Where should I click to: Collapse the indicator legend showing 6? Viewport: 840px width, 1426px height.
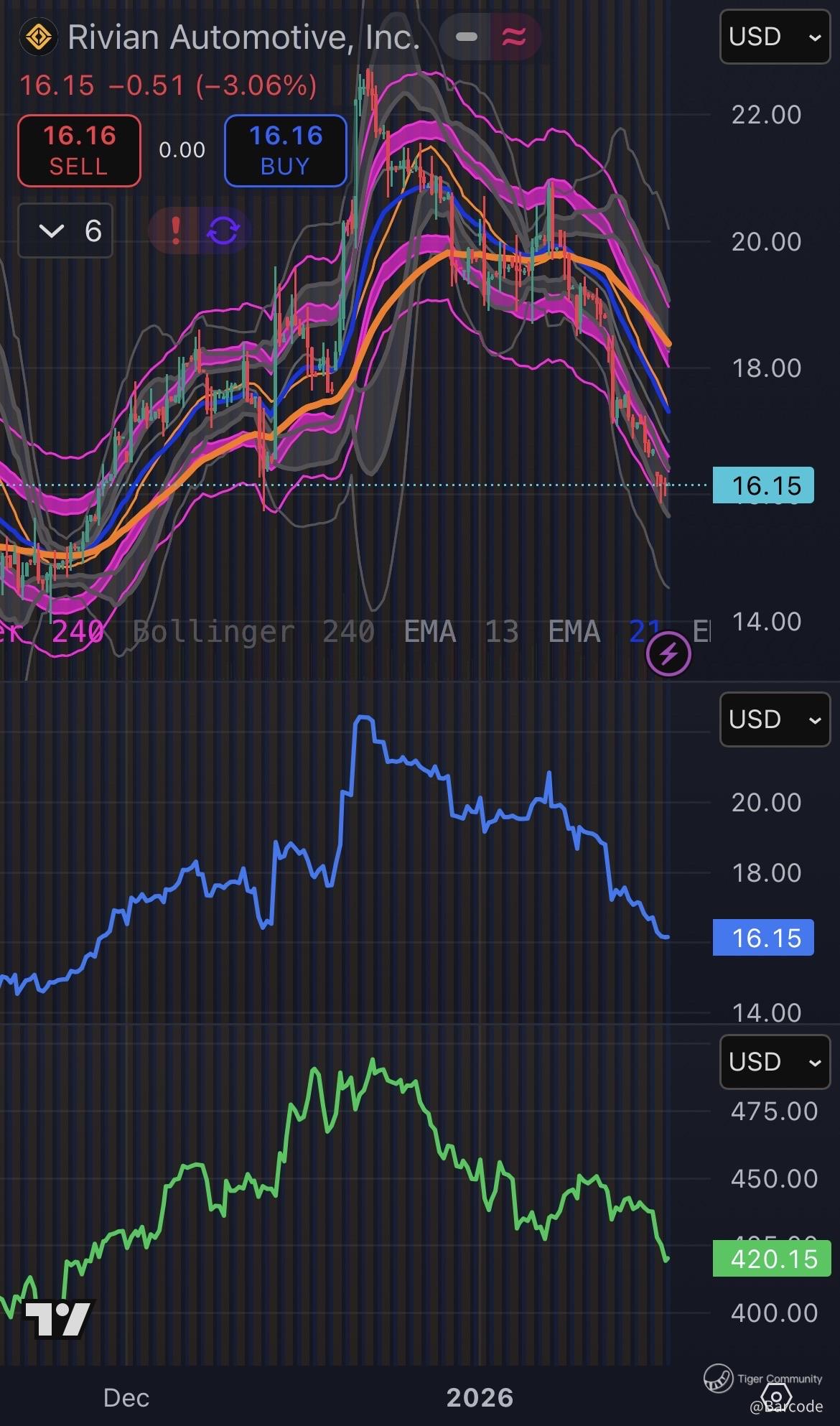[65, 230]
